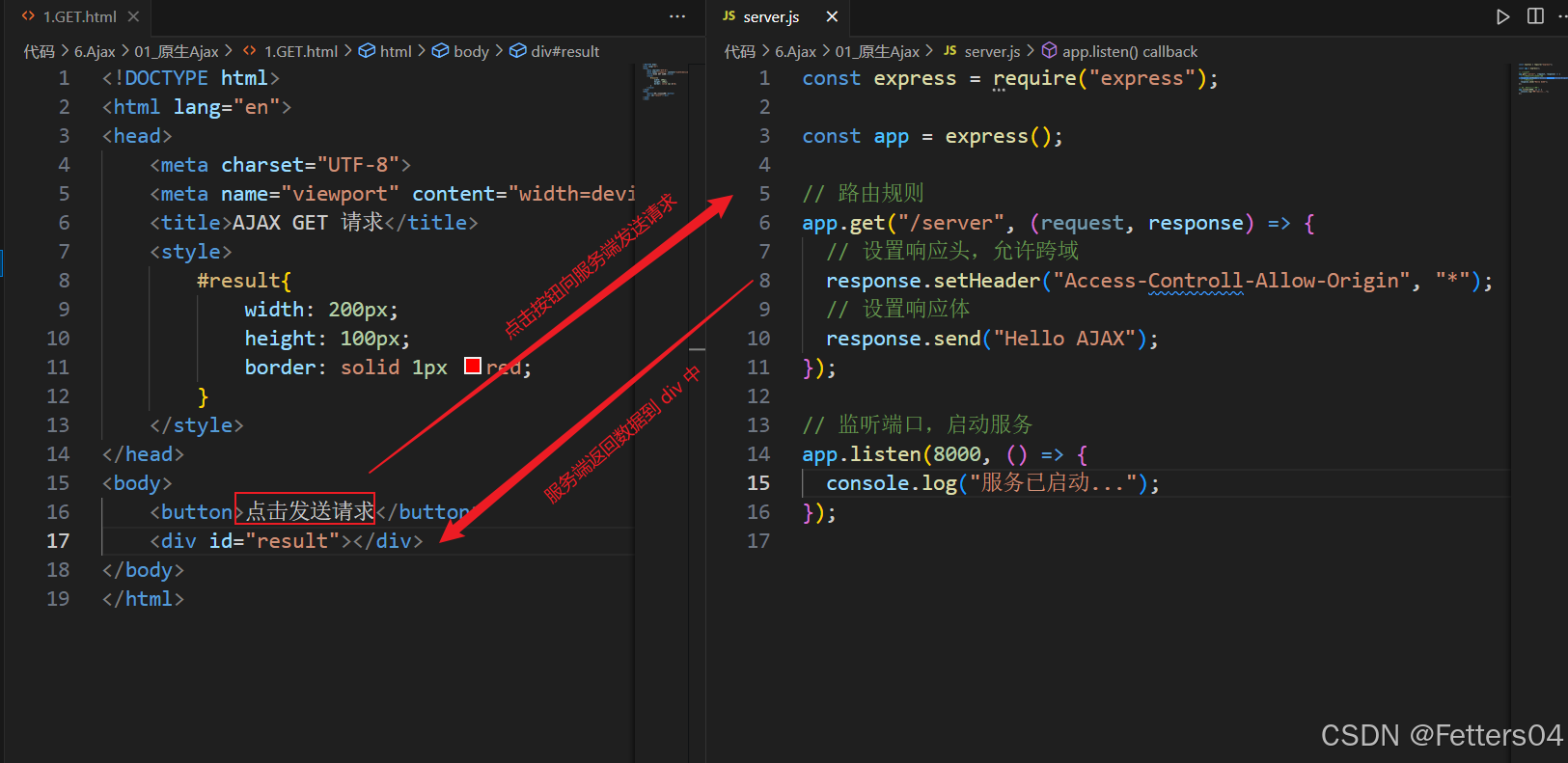Click the HTML file icon beside 1.GET.html breadcrumb

(x=250, y=51)
